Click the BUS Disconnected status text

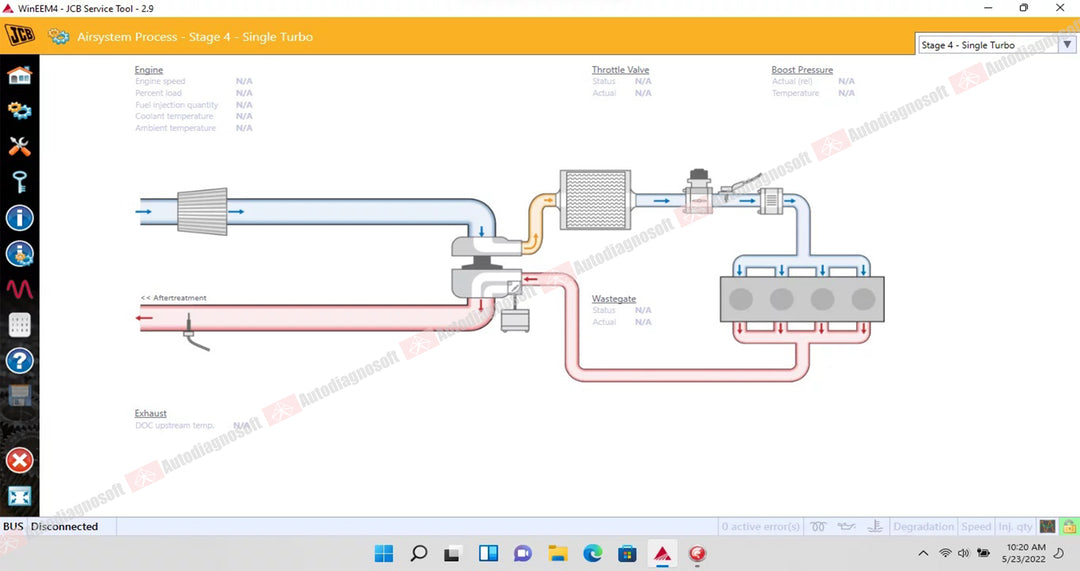50,526
